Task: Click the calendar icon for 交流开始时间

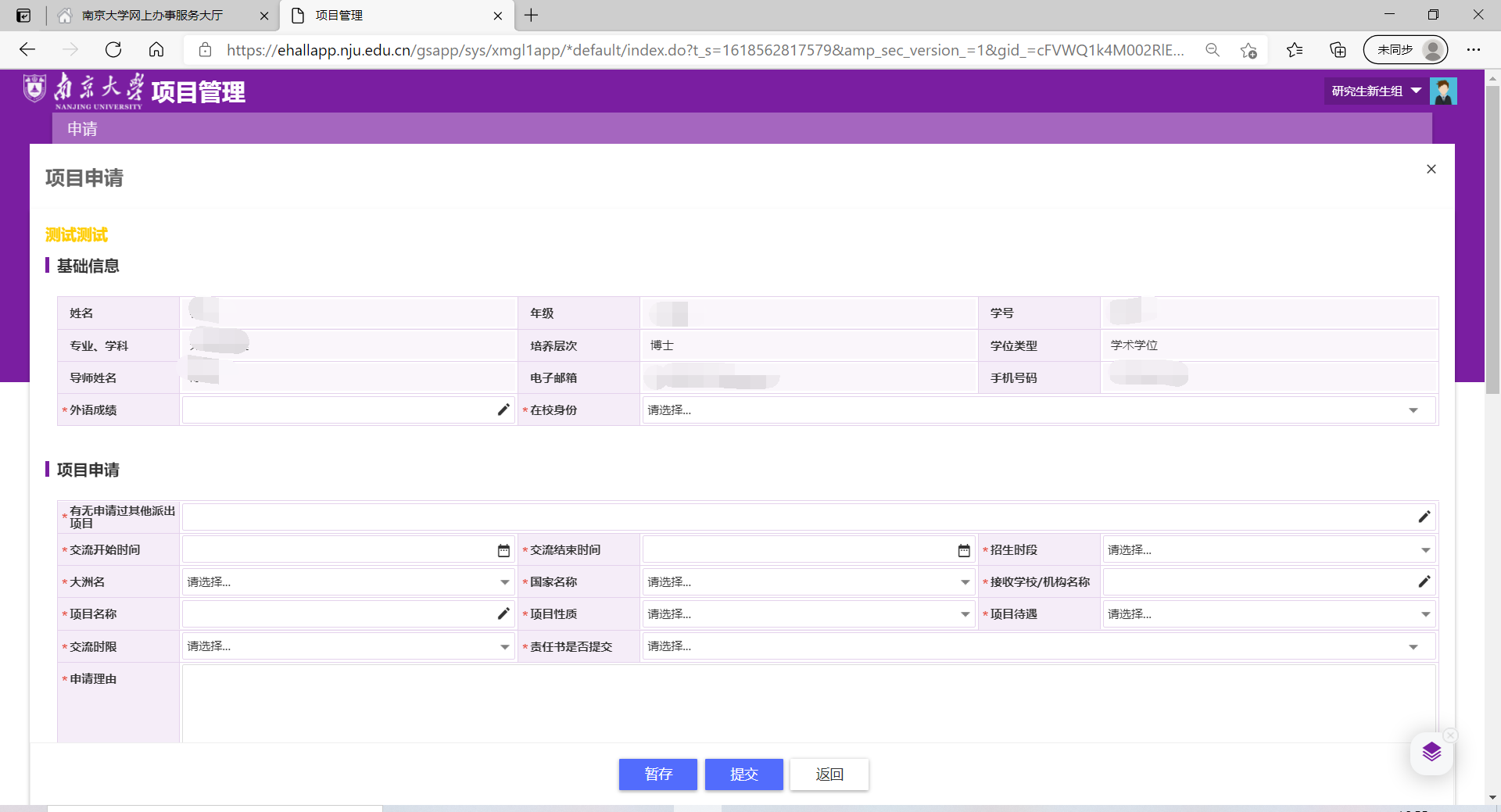Action: [503, 551]
